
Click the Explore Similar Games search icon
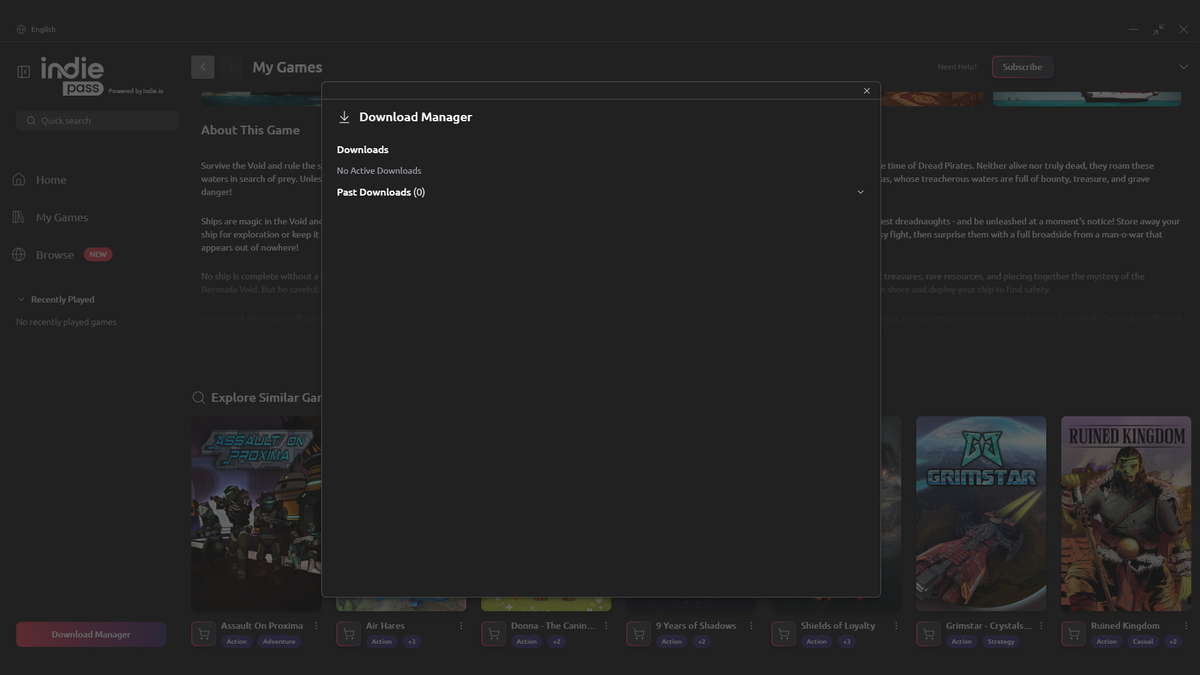pos(199,397)
